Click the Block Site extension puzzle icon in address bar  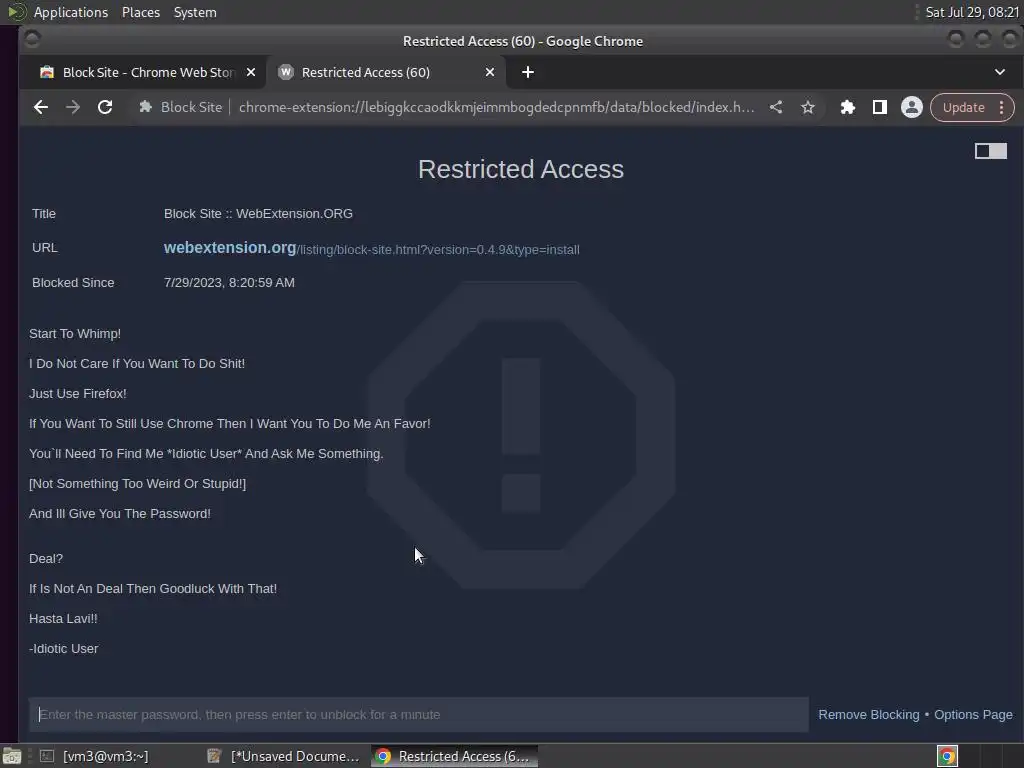[x=145, y=107]
